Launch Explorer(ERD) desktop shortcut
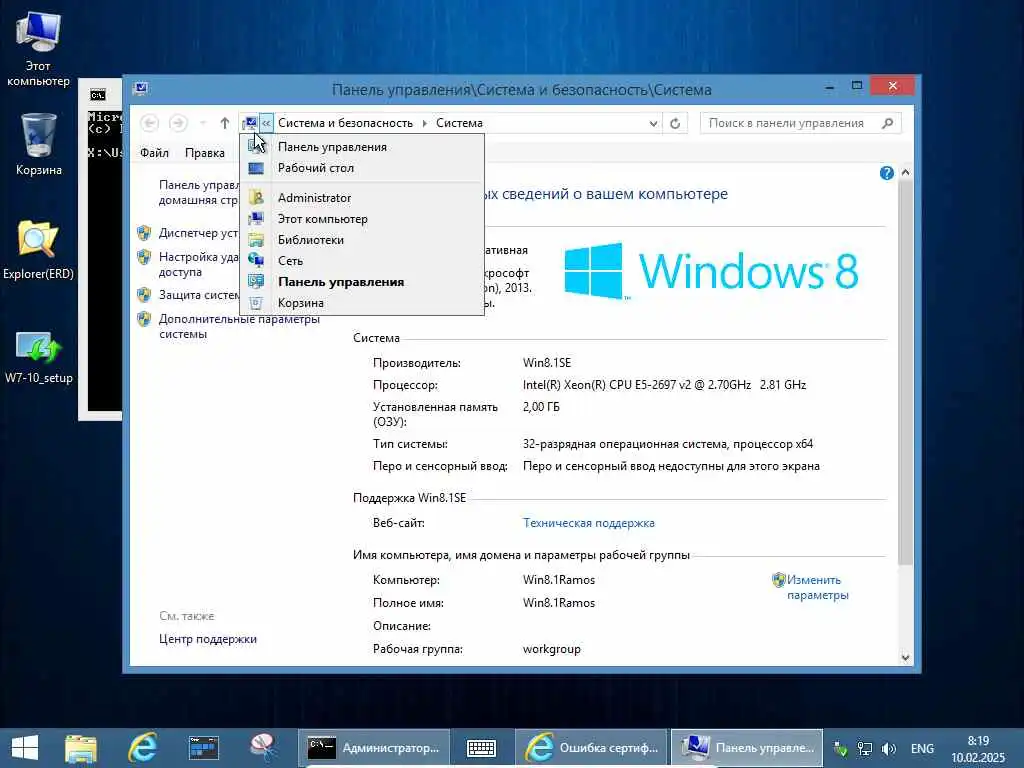1024x768 pixels. click(39, 249)
